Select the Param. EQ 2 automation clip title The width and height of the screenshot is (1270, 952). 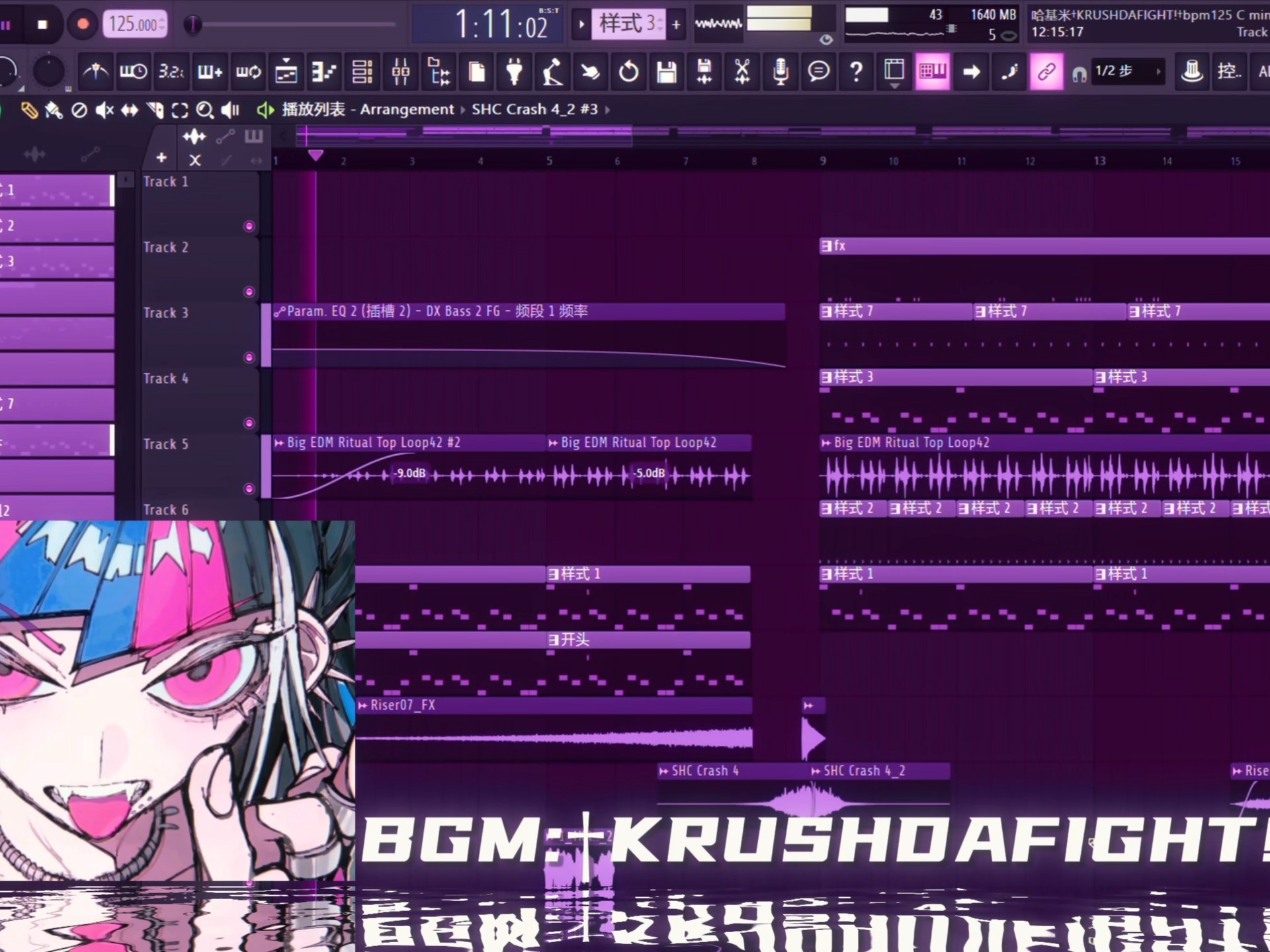(x=437, y=311)
